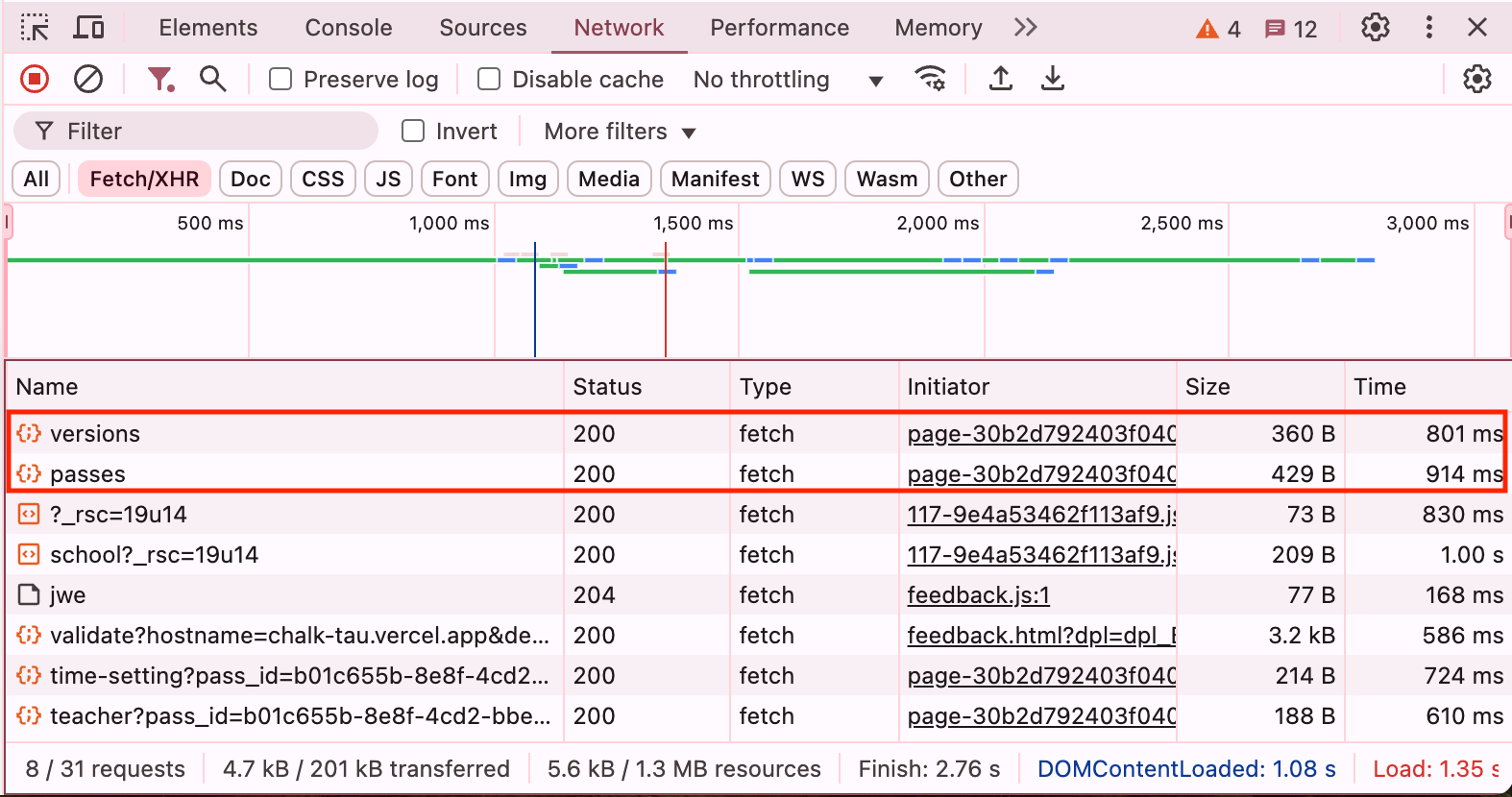This screenshot has height=797, width=1512.
Task: Open the No throttling dropdown
Action: (788, 79)
